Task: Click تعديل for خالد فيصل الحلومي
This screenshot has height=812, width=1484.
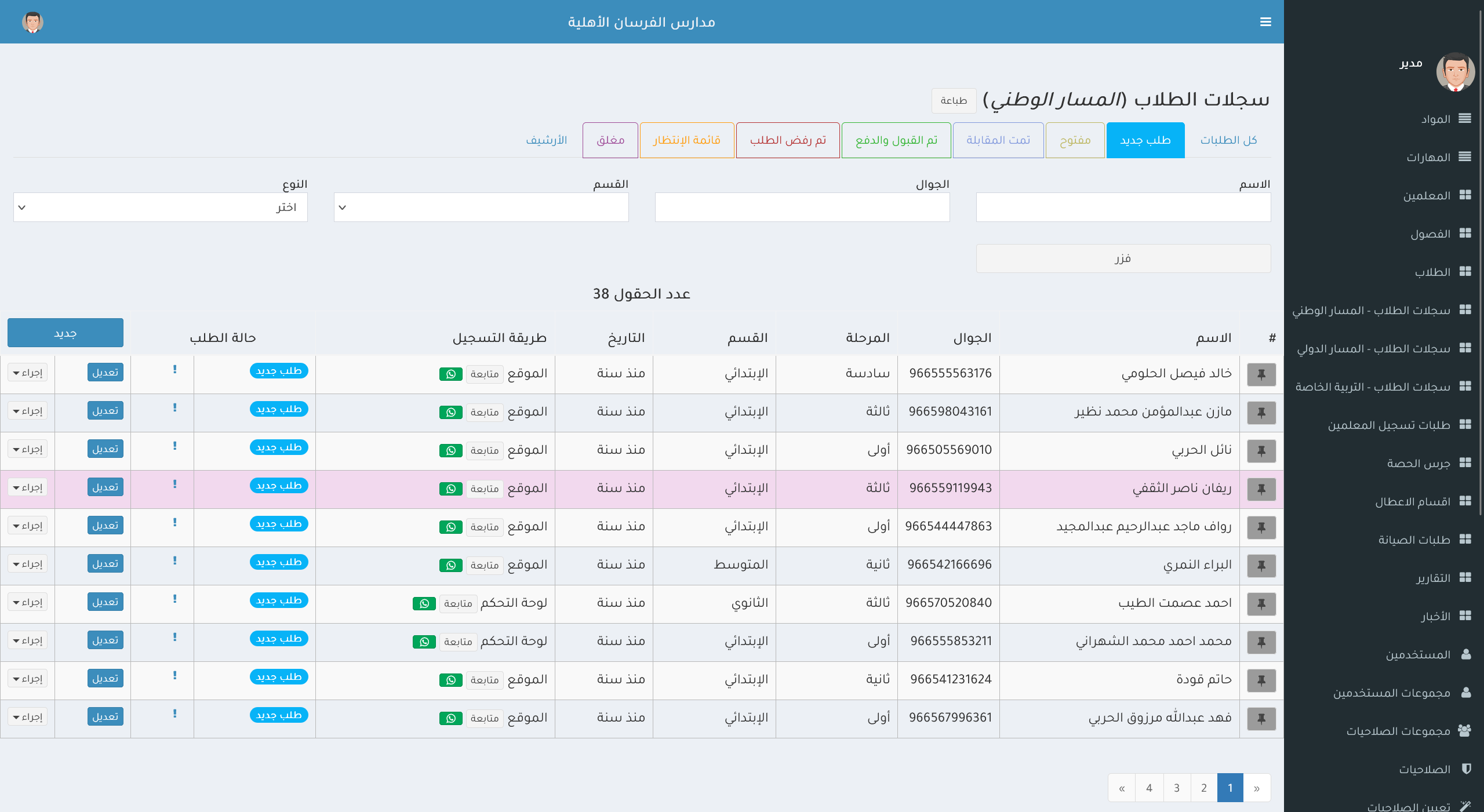Action: 106,372
